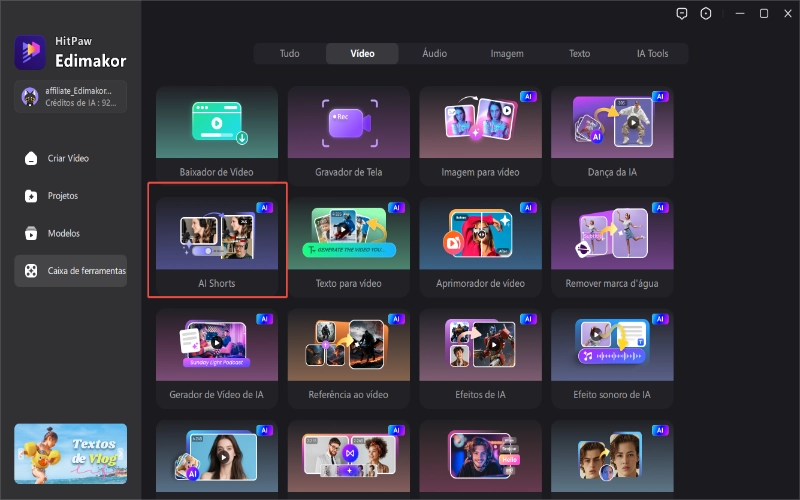The height and width of the screenshot is (500, 800).
Task: Click Criar Vídeo in the sidebar
Action: point(70,158)
